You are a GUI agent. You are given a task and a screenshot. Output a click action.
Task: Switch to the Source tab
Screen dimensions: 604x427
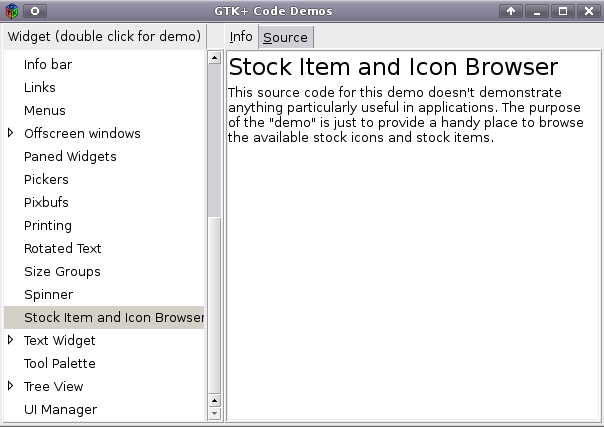(285, 37)
